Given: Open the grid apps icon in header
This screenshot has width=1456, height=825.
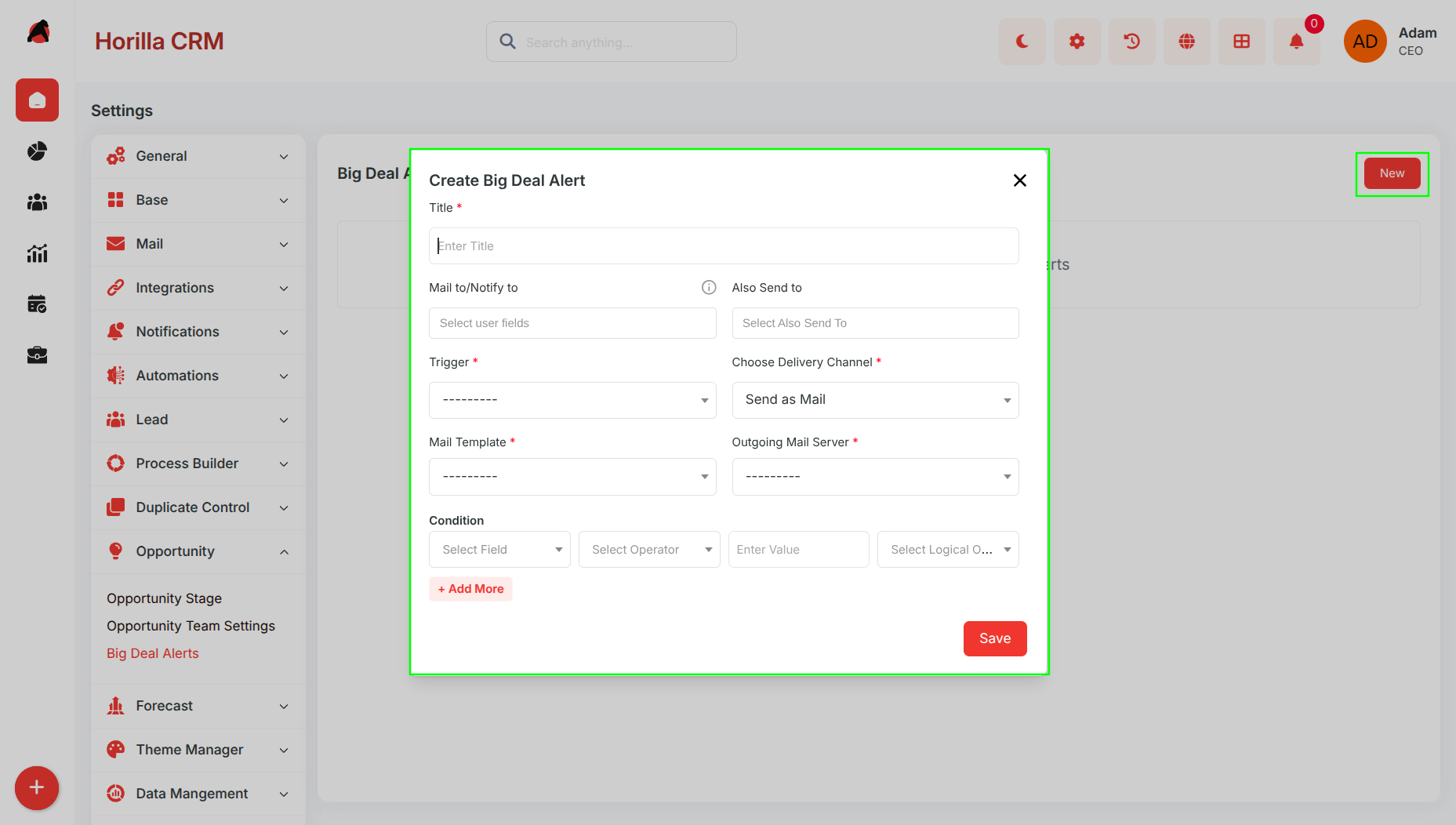Looking at the screenshot, I should point(1241,42).
